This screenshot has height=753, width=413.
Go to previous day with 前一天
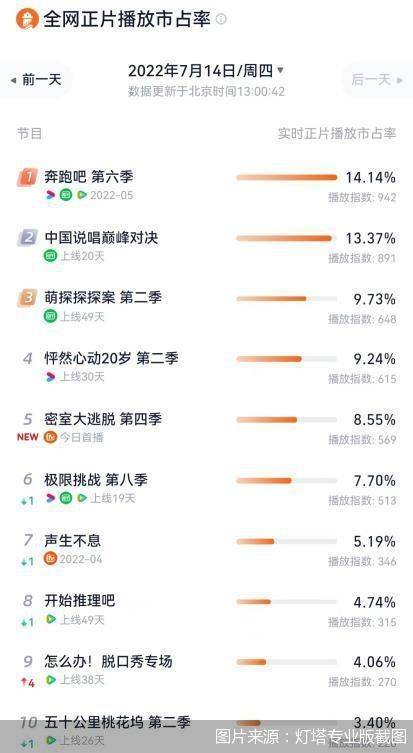[36, 80]
